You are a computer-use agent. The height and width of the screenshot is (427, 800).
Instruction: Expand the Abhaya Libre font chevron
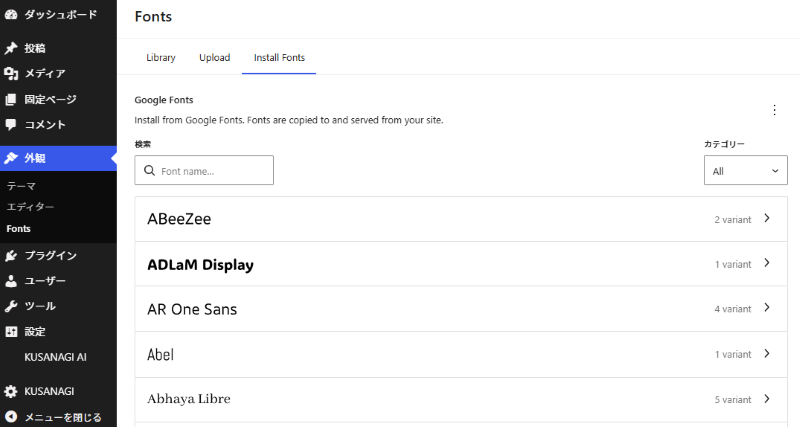766,399
